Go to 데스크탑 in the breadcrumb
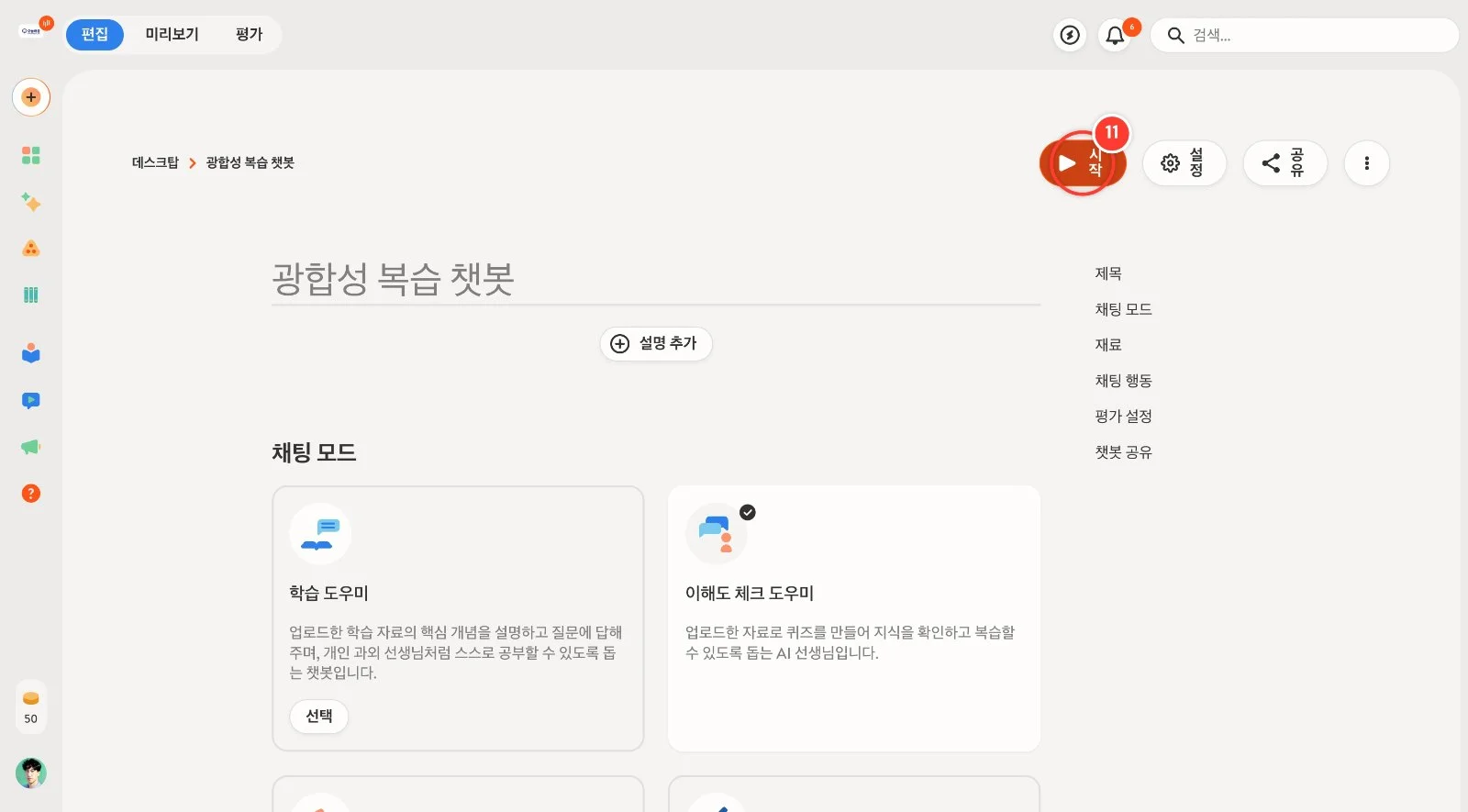 155,162
